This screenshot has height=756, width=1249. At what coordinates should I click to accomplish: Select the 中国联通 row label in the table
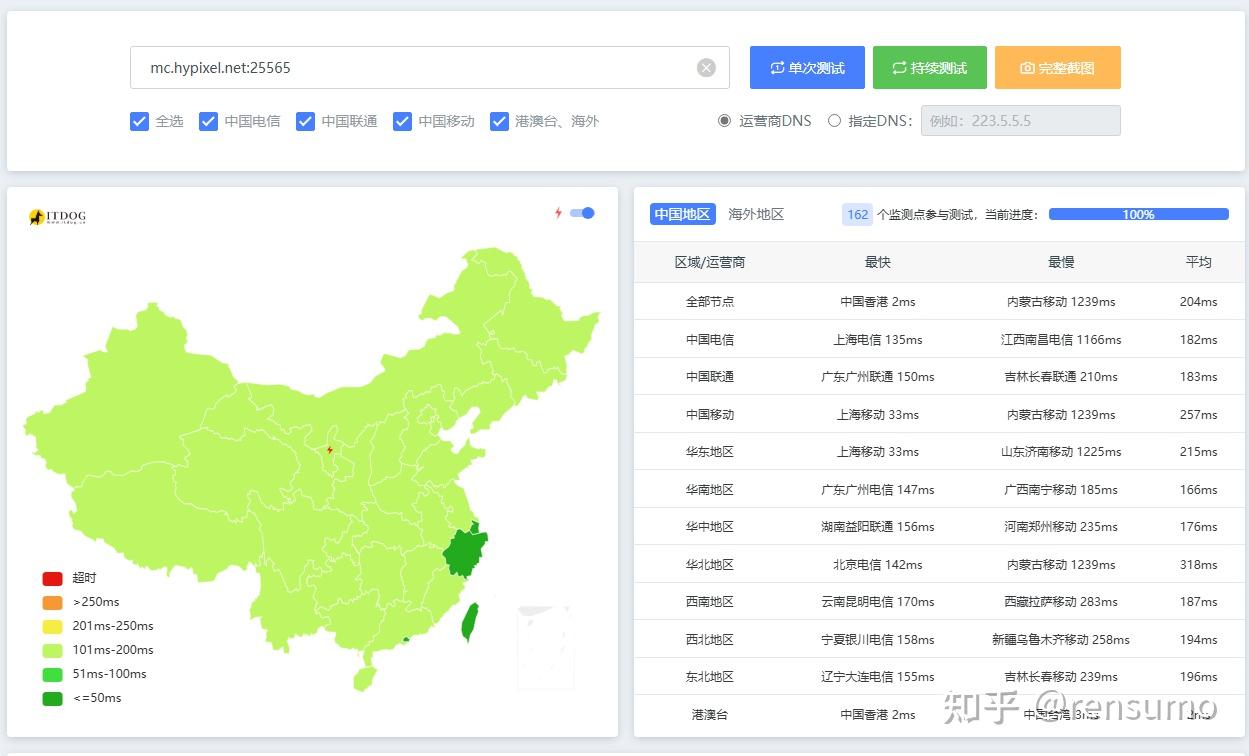(x=710, y=377)
